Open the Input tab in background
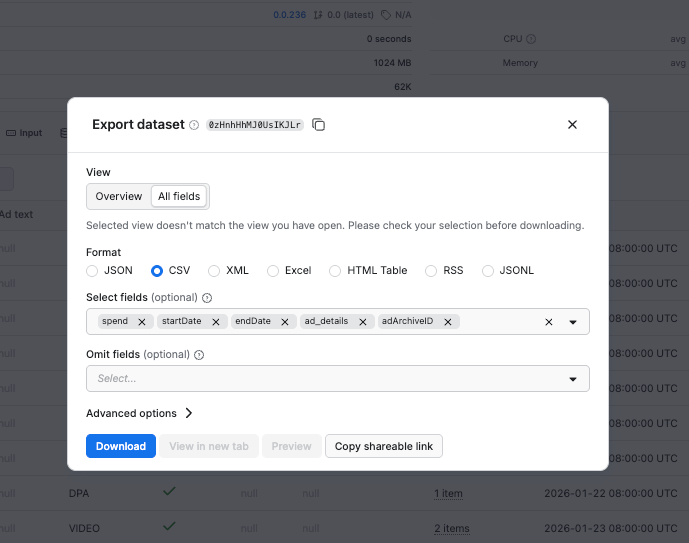This screenshot has width=689, height=543. [24, 133]
